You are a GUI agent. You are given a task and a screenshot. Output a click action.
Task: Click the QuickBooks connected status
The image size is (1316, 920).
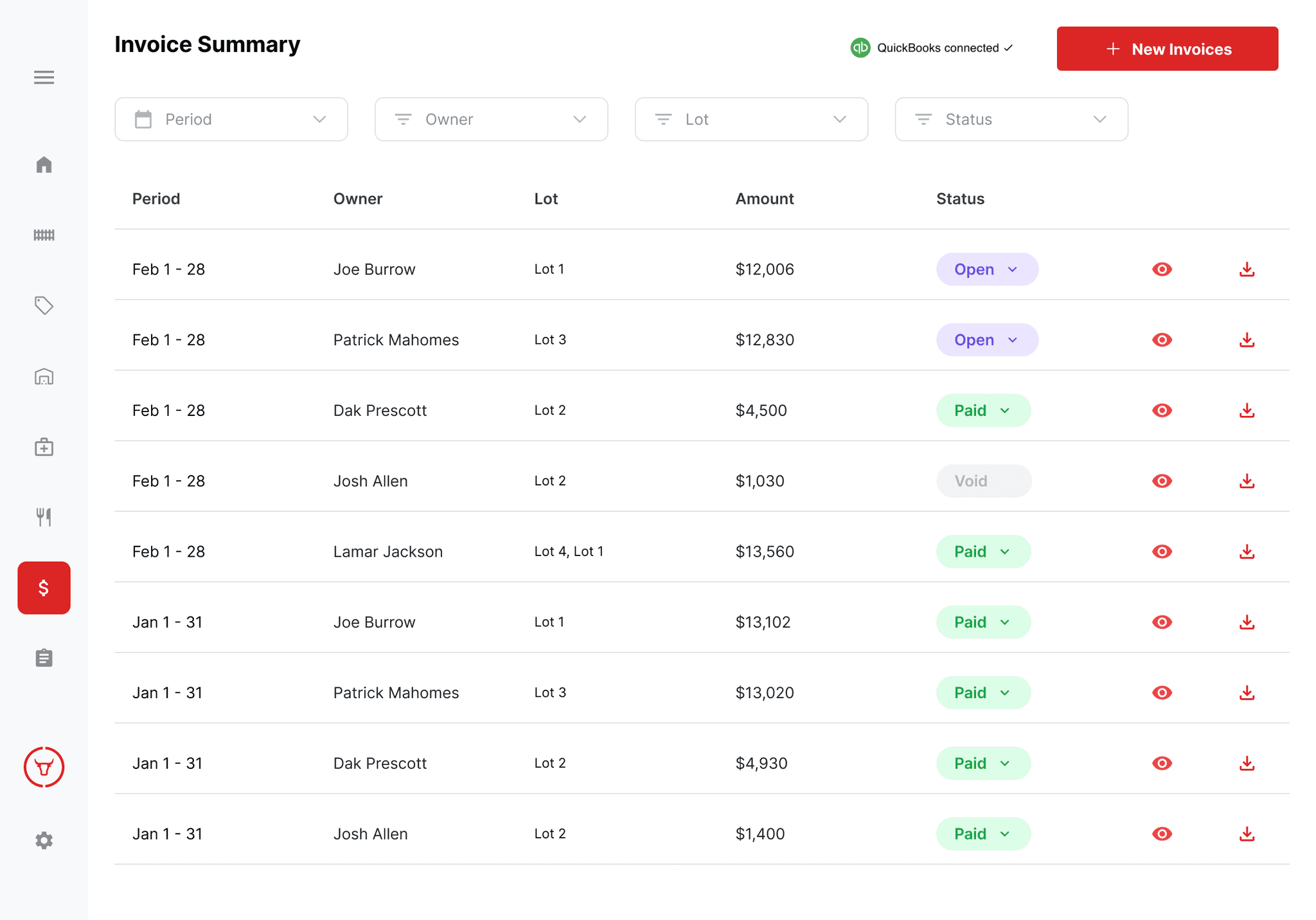coord(932,48)
